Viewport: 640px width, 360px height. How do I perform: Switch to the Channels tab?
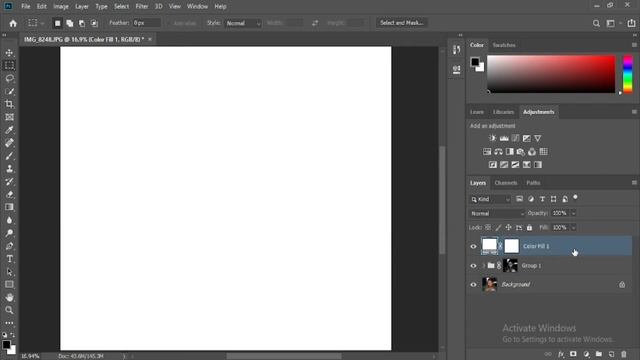point(506,183)
